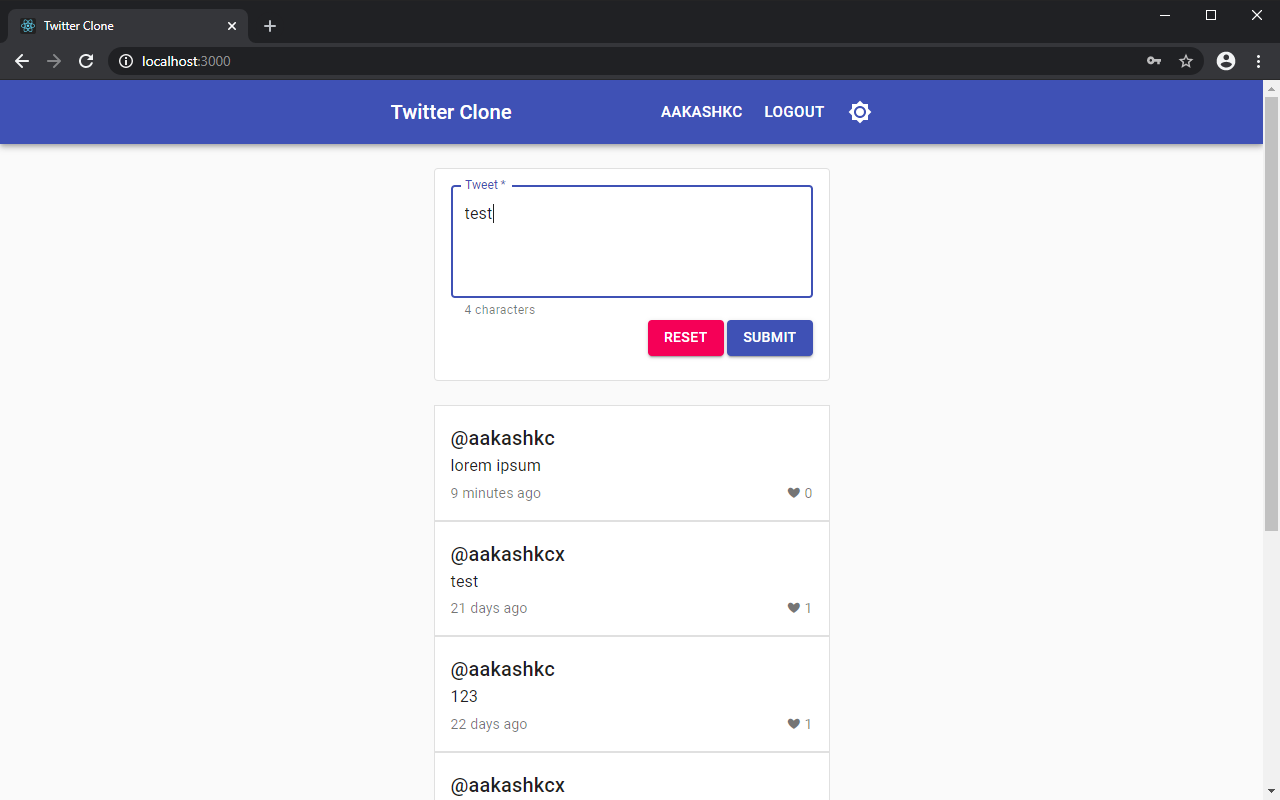Viewport: 1280px width, 800px height.
Task: Bookmark this page with the star icon
Action: point(1186,61)
